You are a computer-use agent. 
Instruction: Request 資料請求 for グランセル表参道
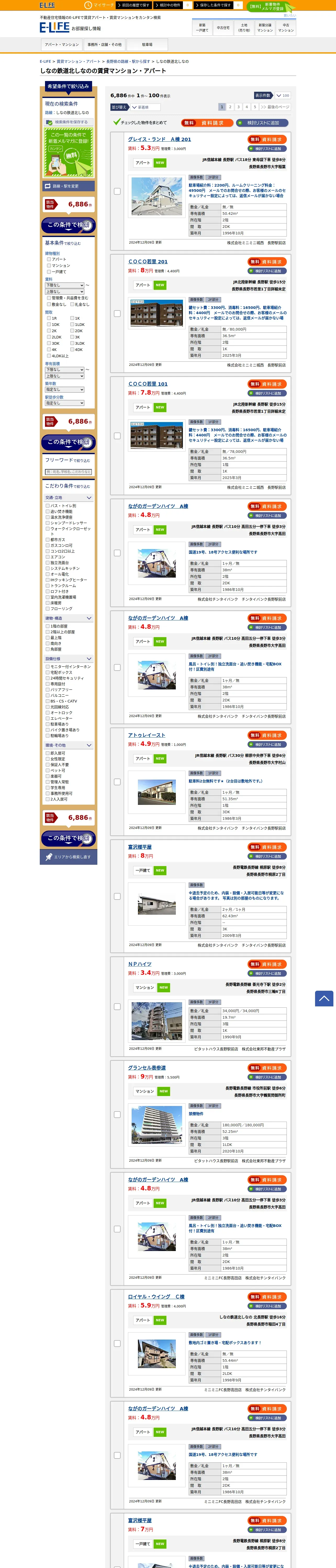[x=267, y=1068]
